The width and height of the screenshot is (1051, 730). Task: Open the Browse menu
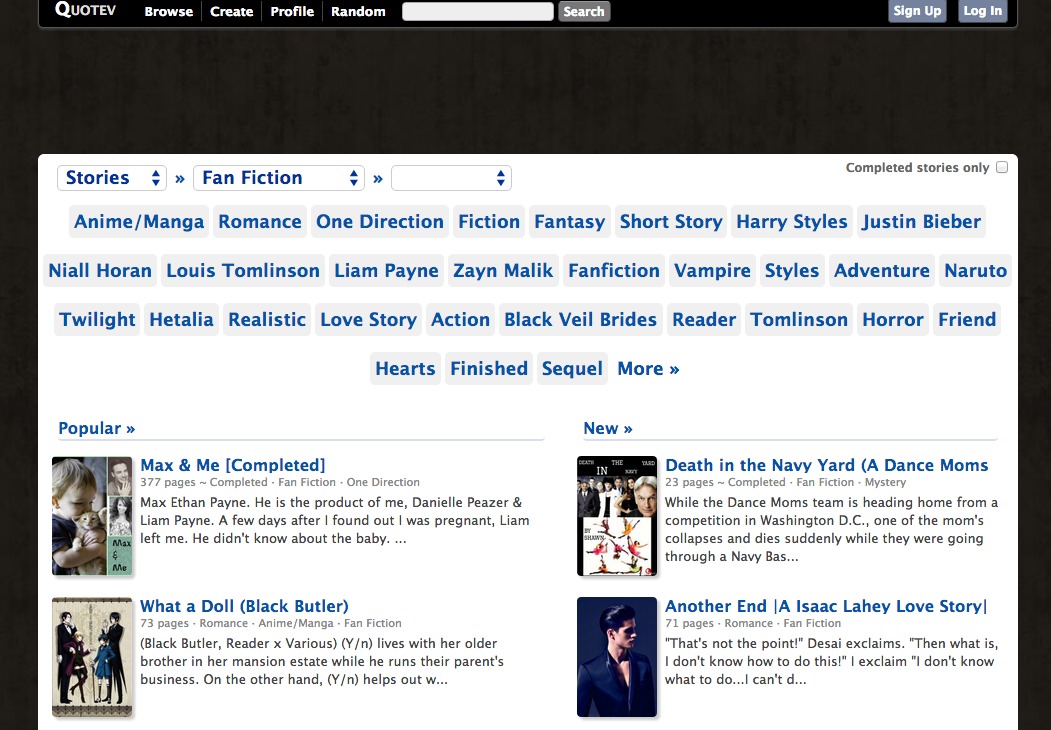pos(168,11)
